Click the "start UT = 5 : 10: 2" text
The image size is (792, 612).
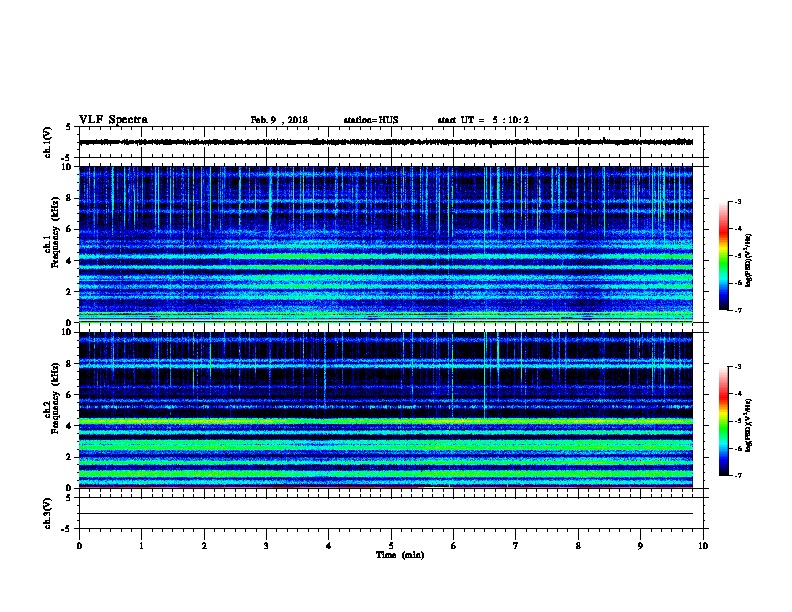coord(483,120)
